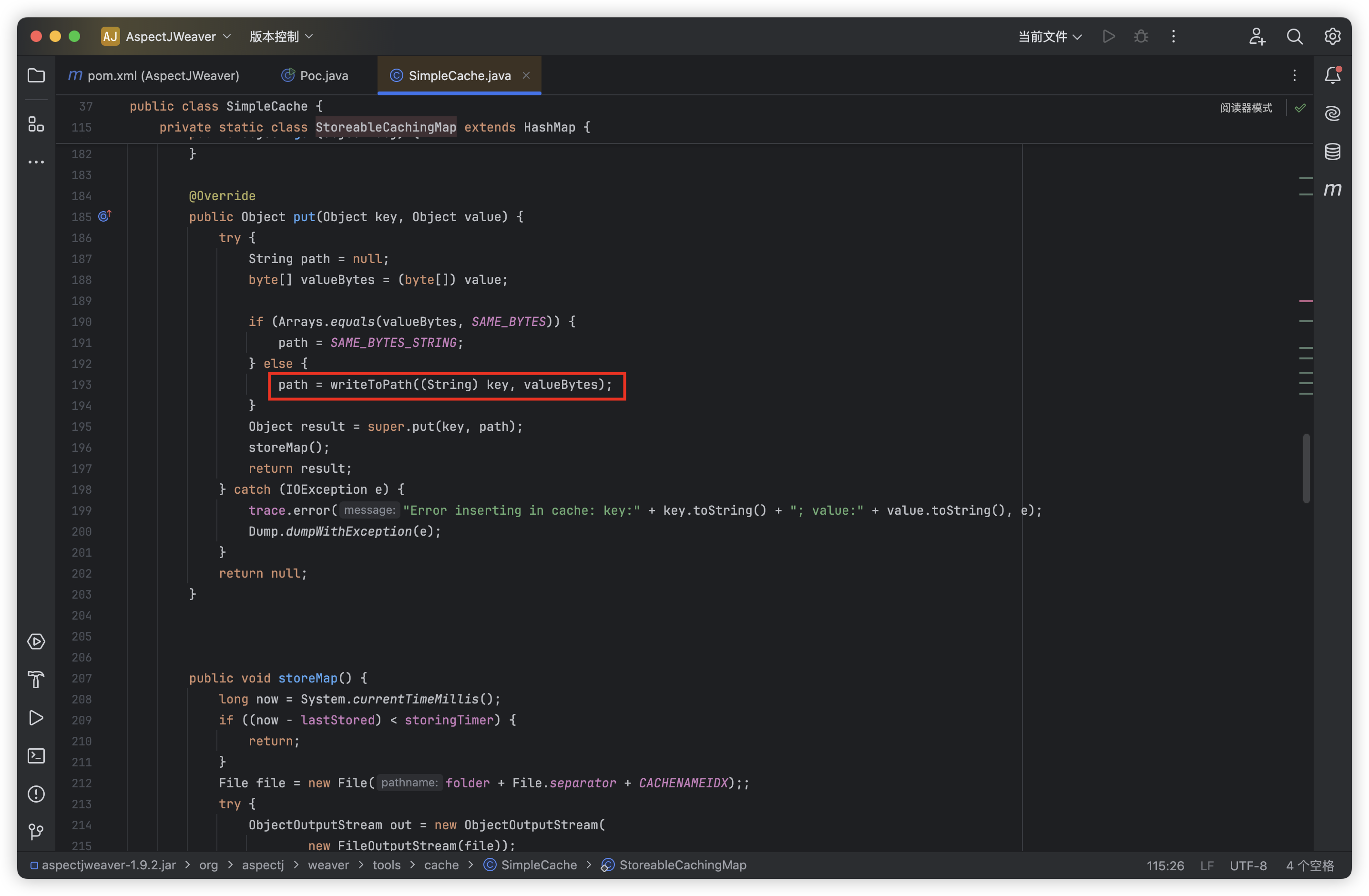This screenshot has height=896, width=1369.
Task: Open the Maven tool window icon
Action: point(1332,189)
